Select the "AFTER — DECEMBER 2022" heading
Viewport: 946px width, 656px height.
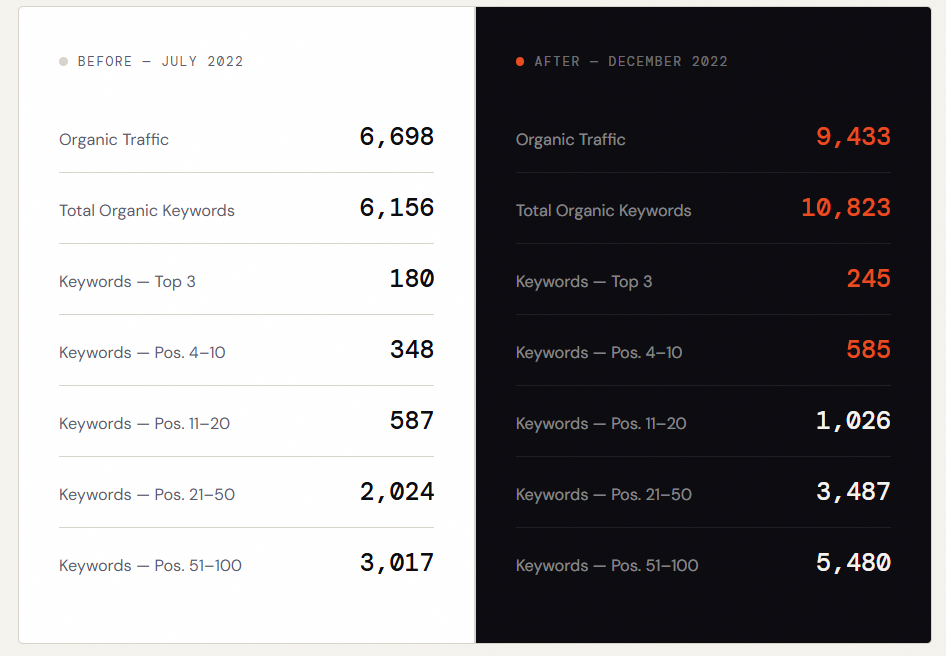(x=631, y=61)
